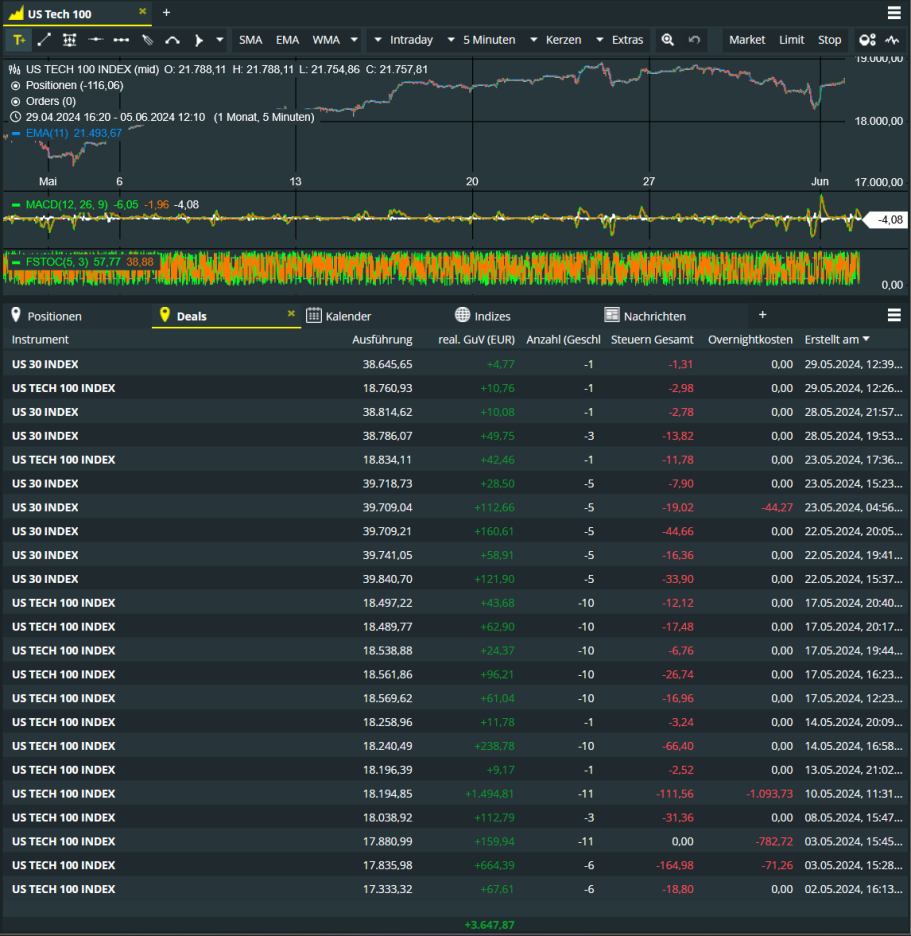Click the total profit +3.647,87
The image size is (911, 936).
click(490, 925)
